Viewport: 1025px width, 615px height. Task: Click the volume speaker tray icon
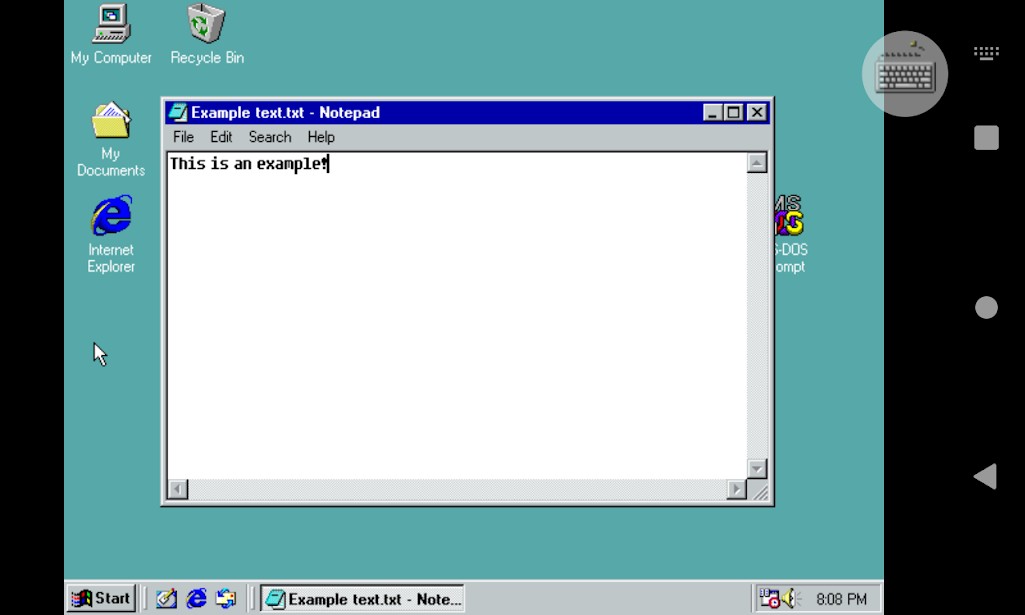[x=790, y=598]
